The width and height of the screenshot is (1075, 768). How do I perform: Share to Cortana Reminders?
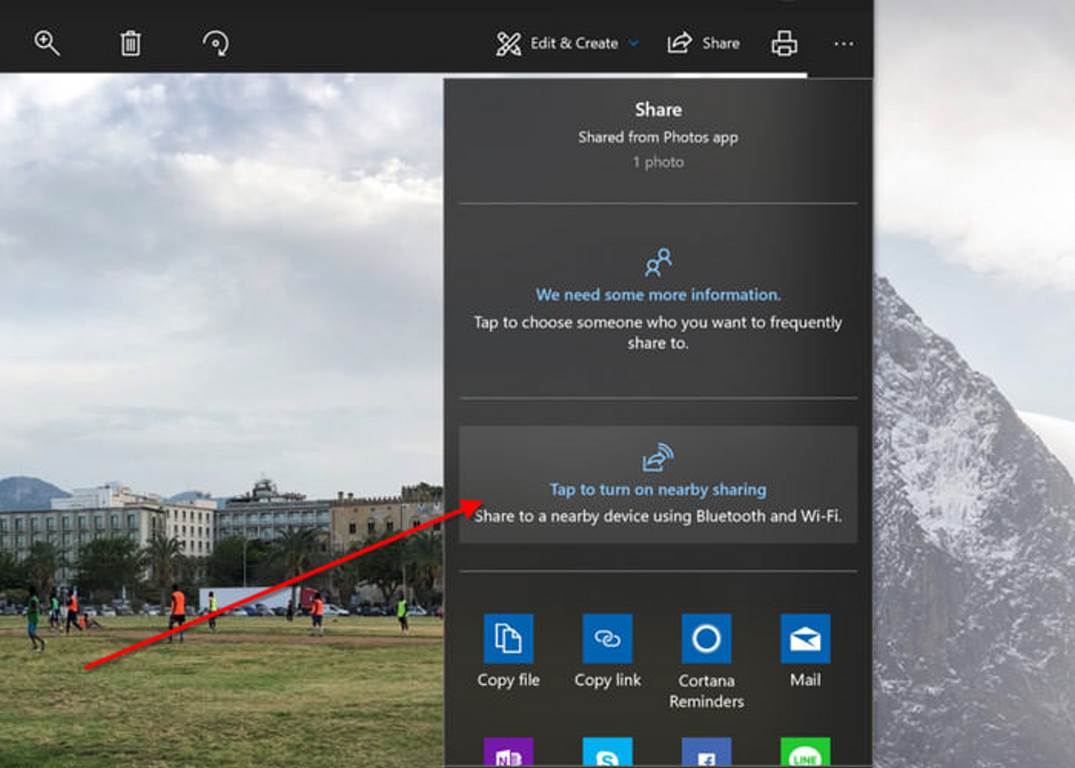(706, 639)
